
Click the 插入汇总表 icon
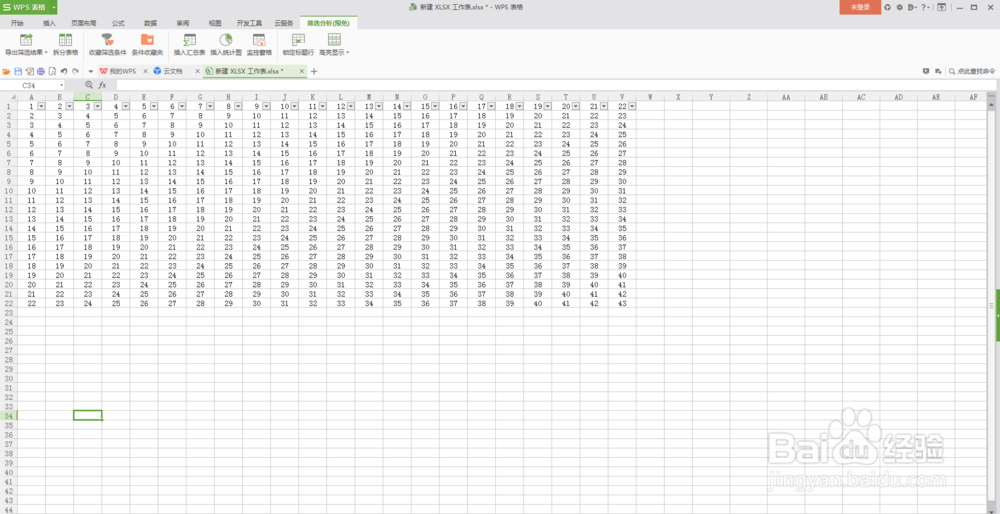(189, 40)
